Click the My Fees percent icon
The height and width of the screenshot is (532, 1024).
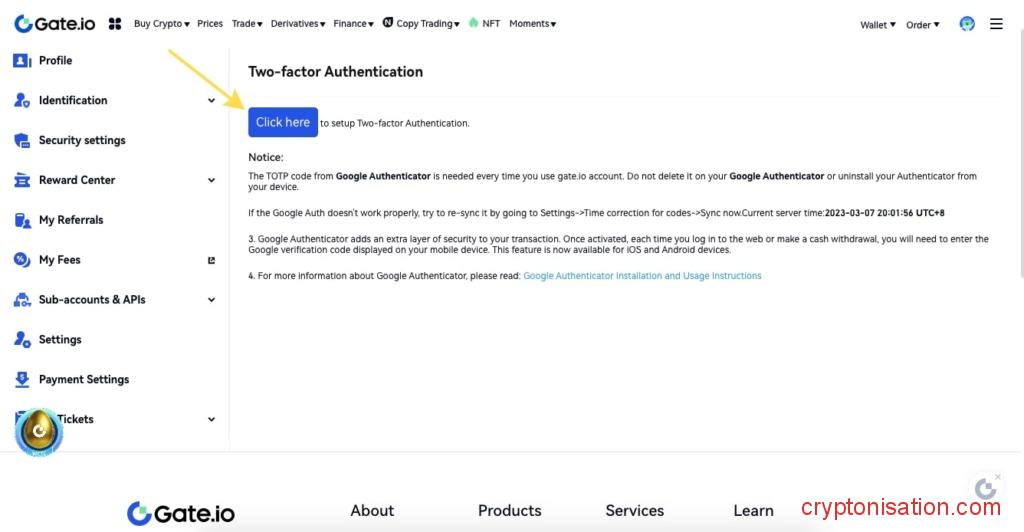point(22,260)
